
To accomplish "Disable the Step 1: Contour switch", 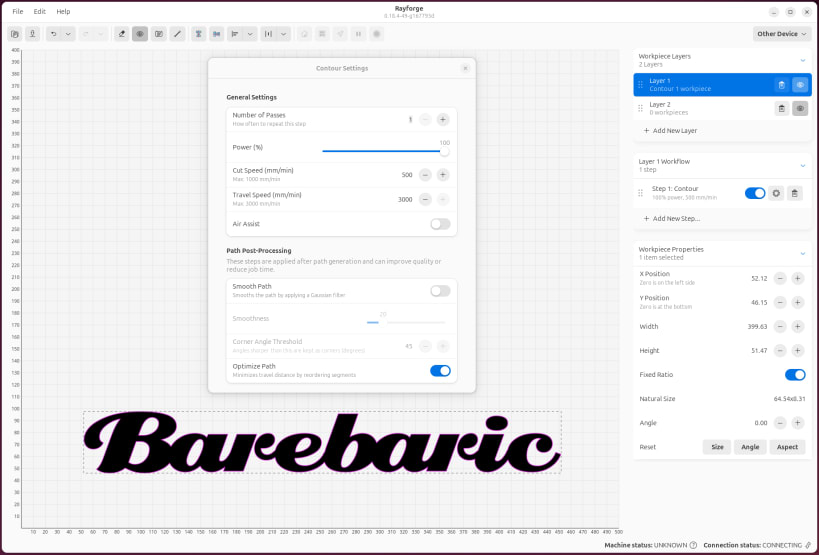I will pyautogui.click(x=755, y=193).
